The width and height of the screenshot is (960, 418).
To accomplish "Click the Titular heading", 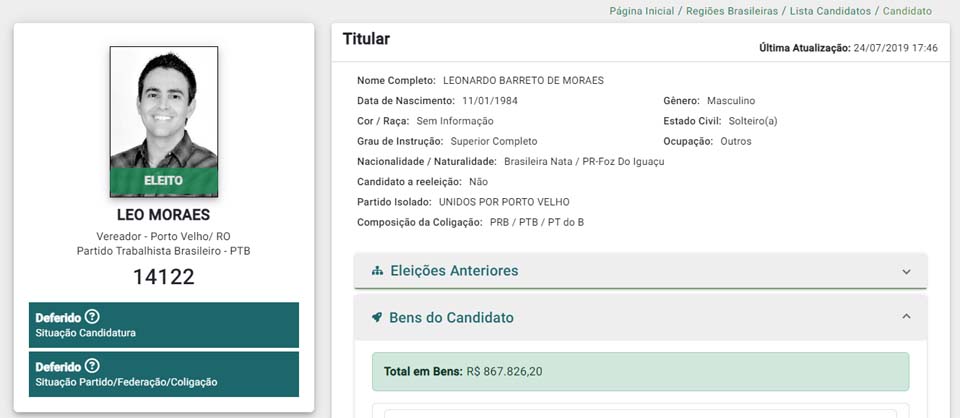I will (366, 39).
